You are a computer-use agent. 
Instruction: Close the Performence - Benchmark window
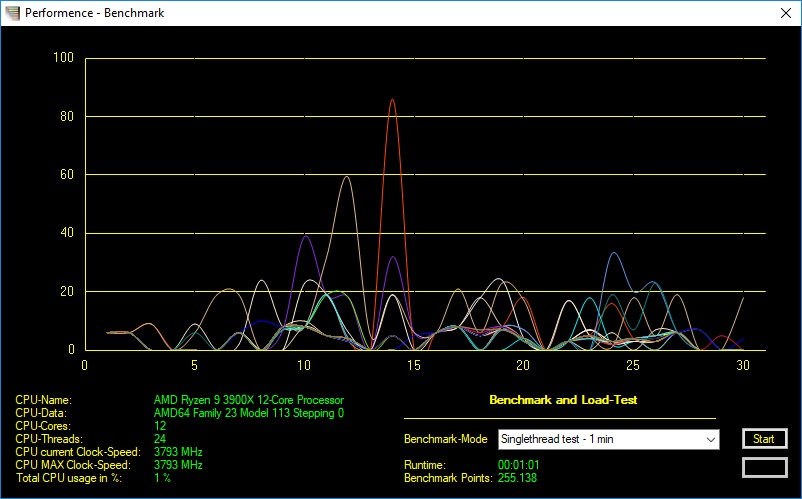pyautogui.click(x=786, y=13)
